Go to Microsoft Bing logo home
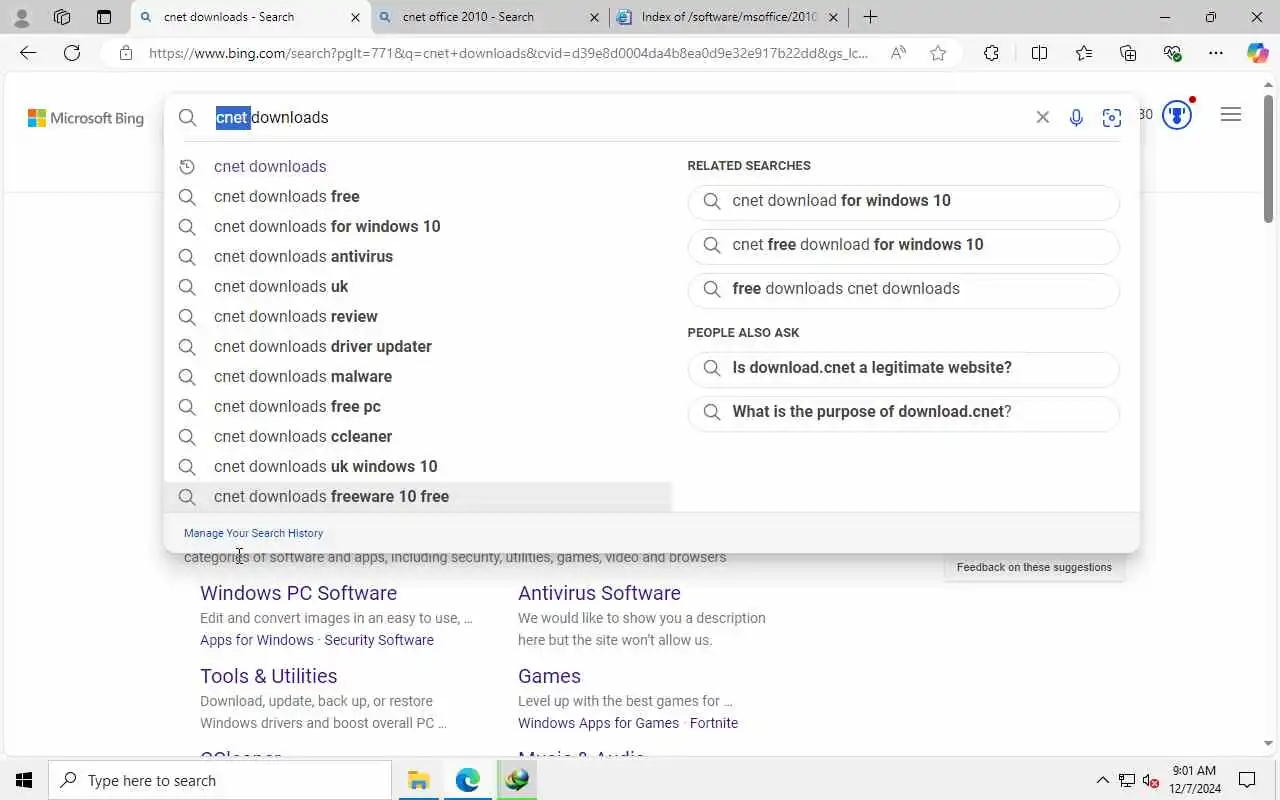 pos(86,118)
